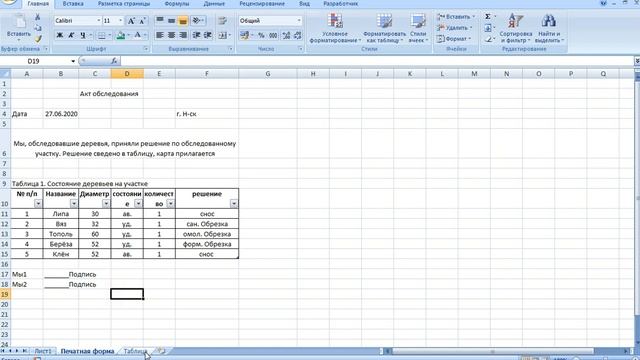
Task: Click the wrap text icon
Action: 222,20
